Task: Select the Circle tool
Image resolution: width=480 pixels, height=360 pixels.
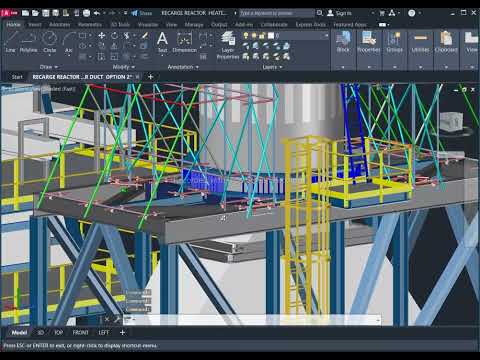Action: [49, 42]
